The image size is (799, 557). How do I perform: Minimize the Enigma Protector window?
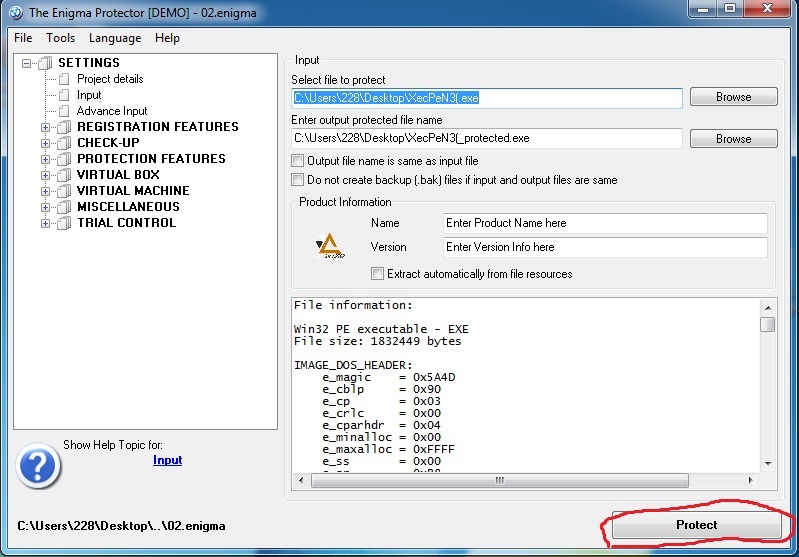coord(704,9)
